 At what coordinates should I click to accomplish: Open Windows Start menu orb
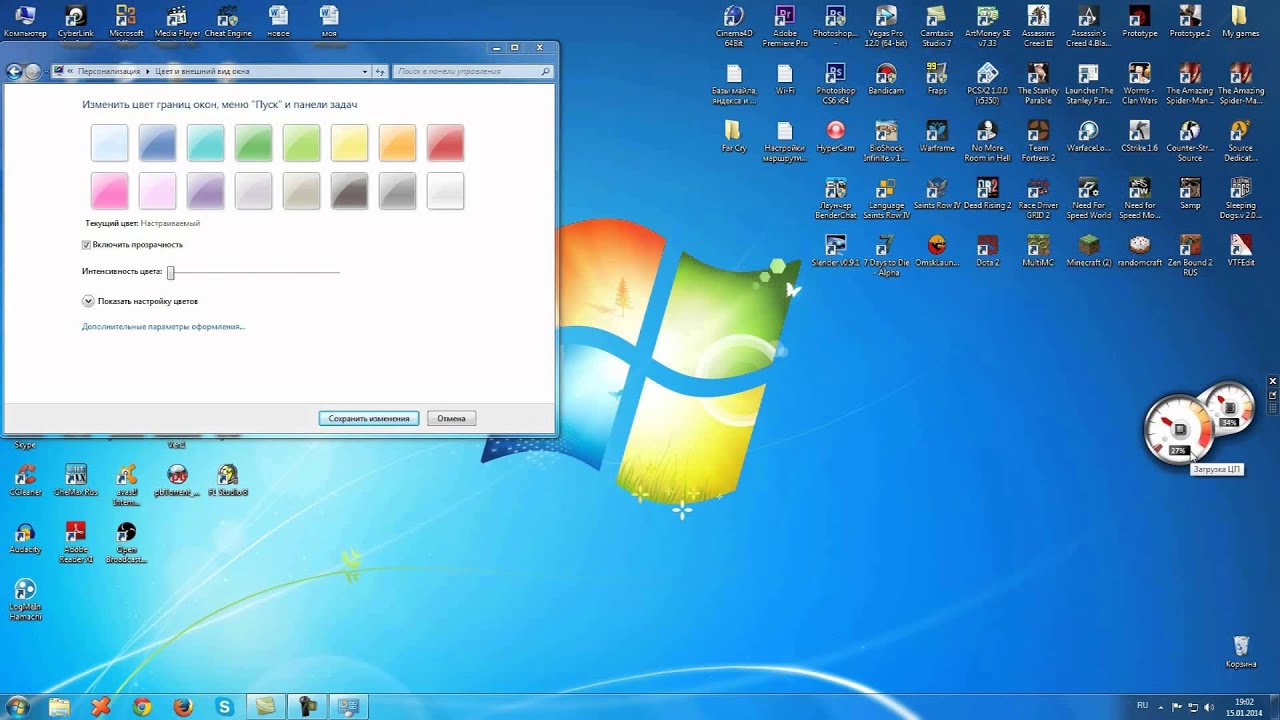pos(18,706)
